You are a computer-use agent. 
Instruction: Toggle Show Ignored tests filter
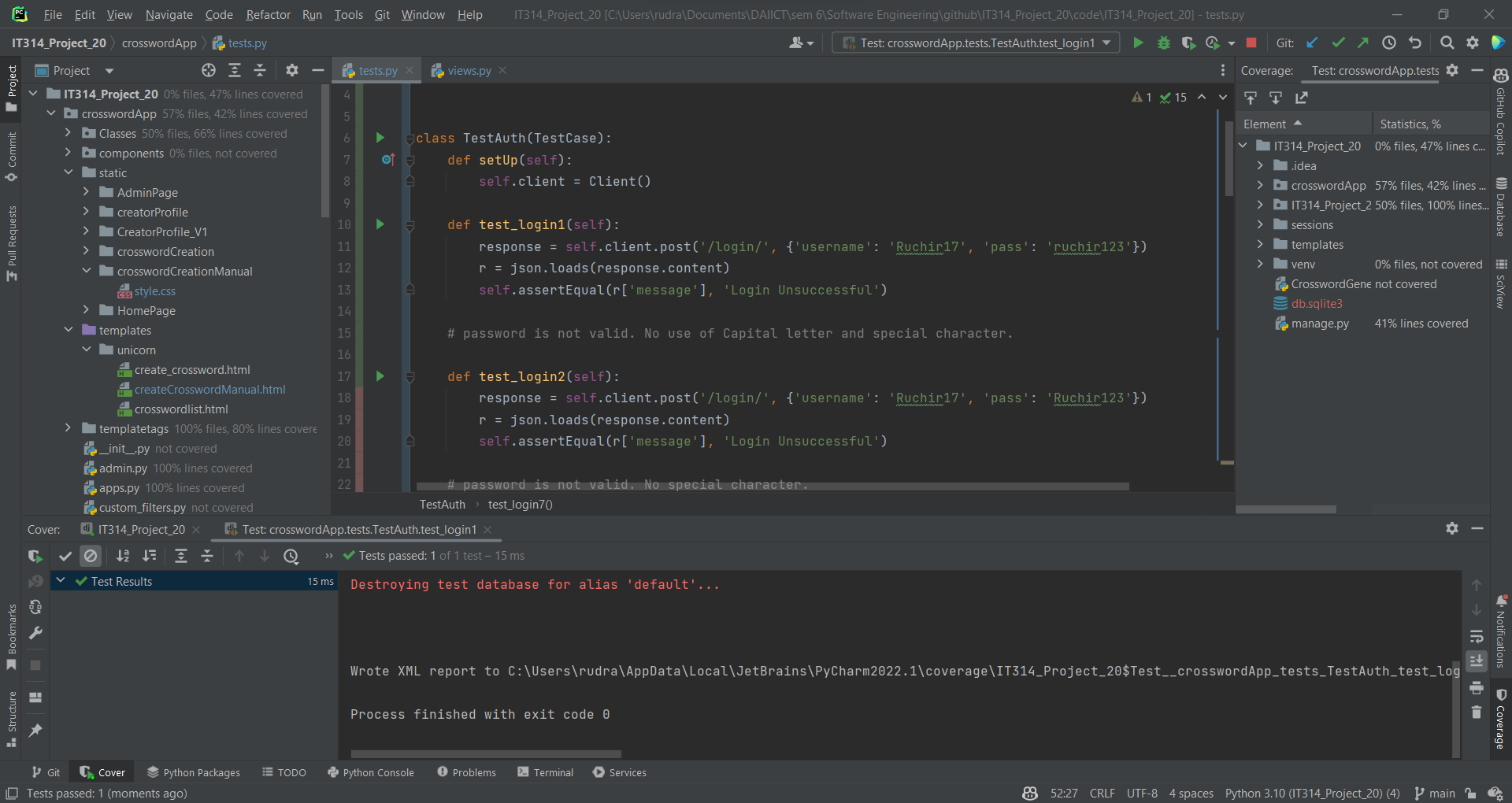[x=91, y=556]
